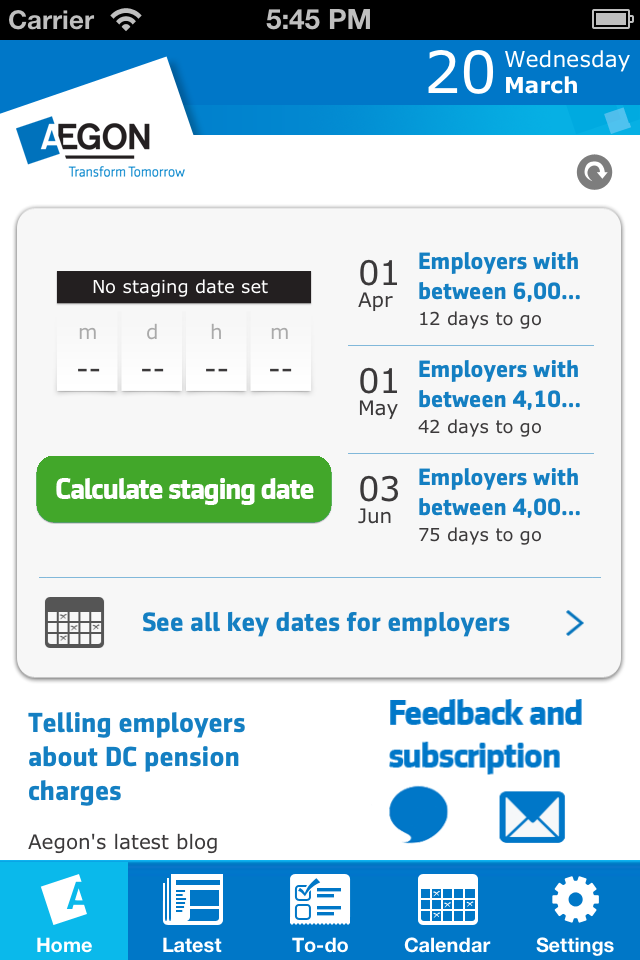Switch to the Home tab
Screen dimensions: 640x960
64,911
